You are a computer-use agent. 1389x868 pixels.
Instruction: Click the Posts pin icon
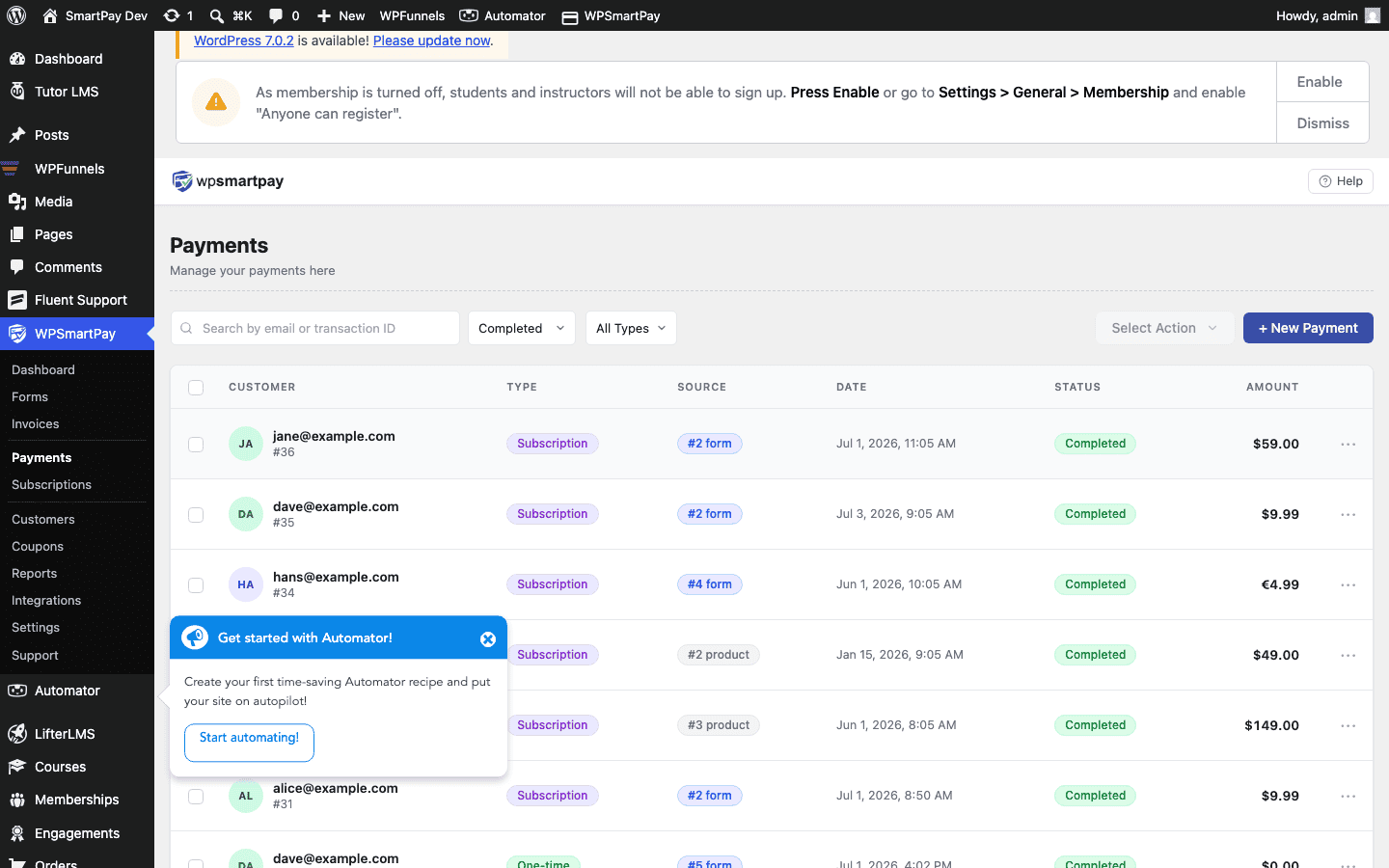[17, 135]
